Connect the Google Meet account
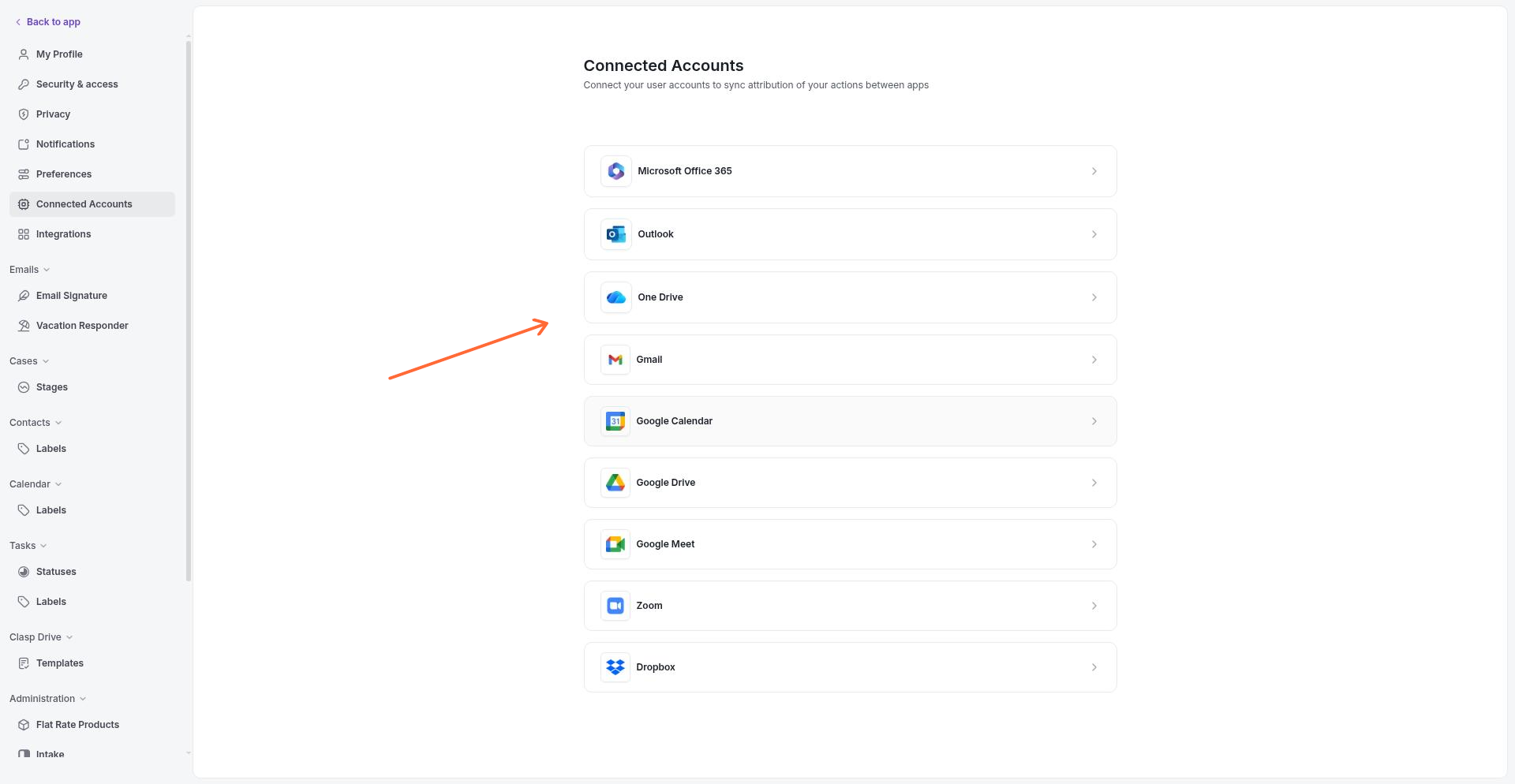The width and height of the screenshot is (1515, 784). [850, 544]
